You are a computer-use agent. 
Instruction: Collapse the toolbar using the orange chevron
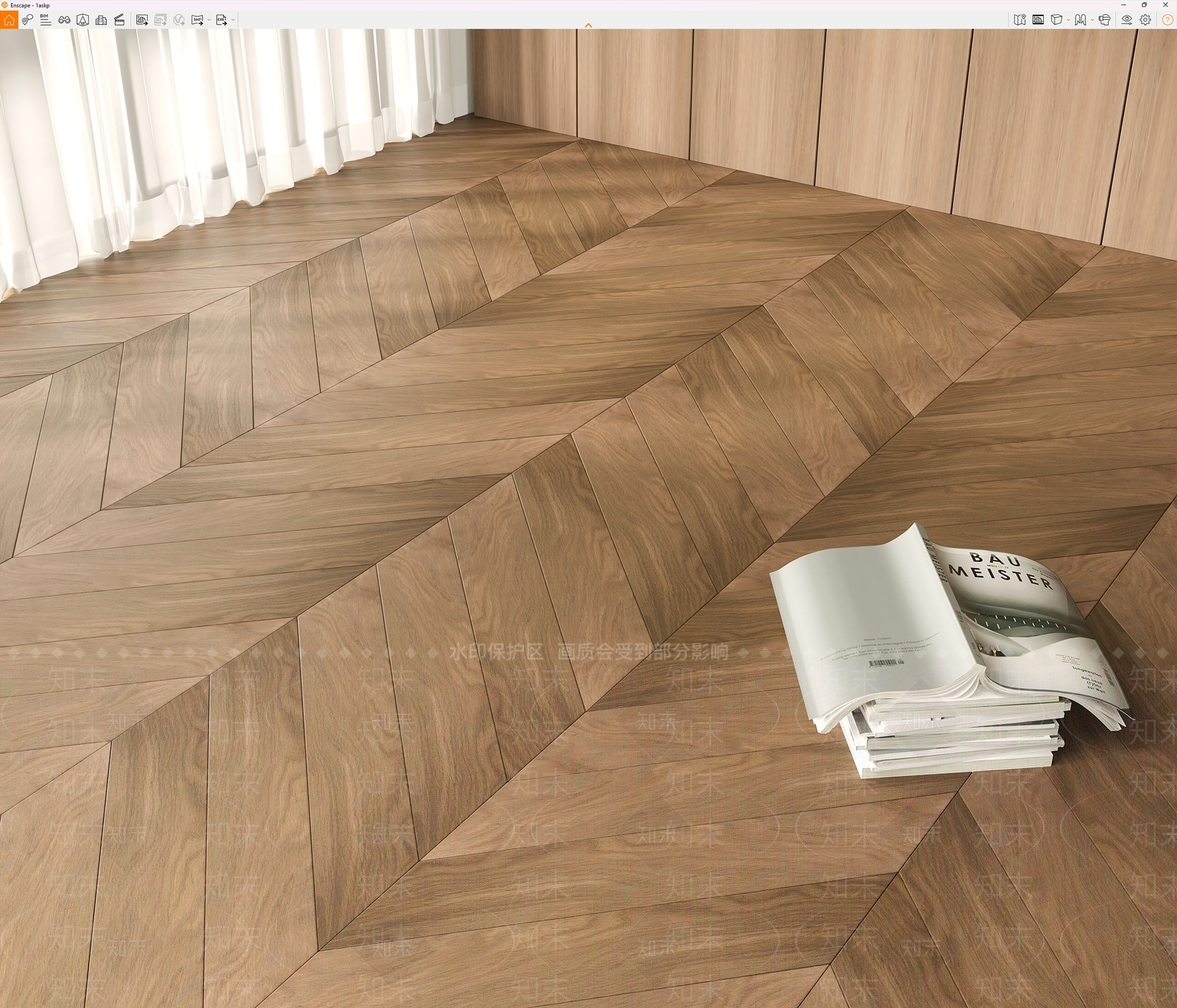click(x=588, y=26)
